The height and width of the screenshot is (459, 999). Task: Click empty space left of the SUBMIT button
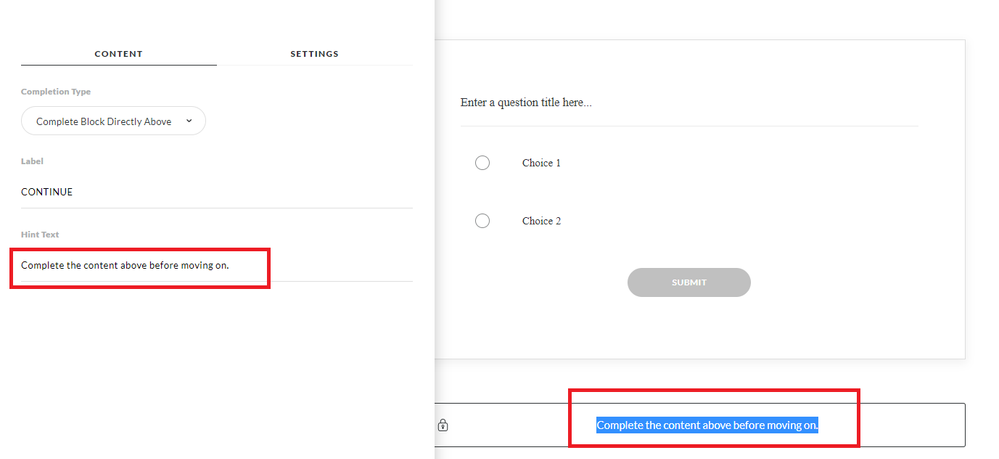(x=540, y=283)
